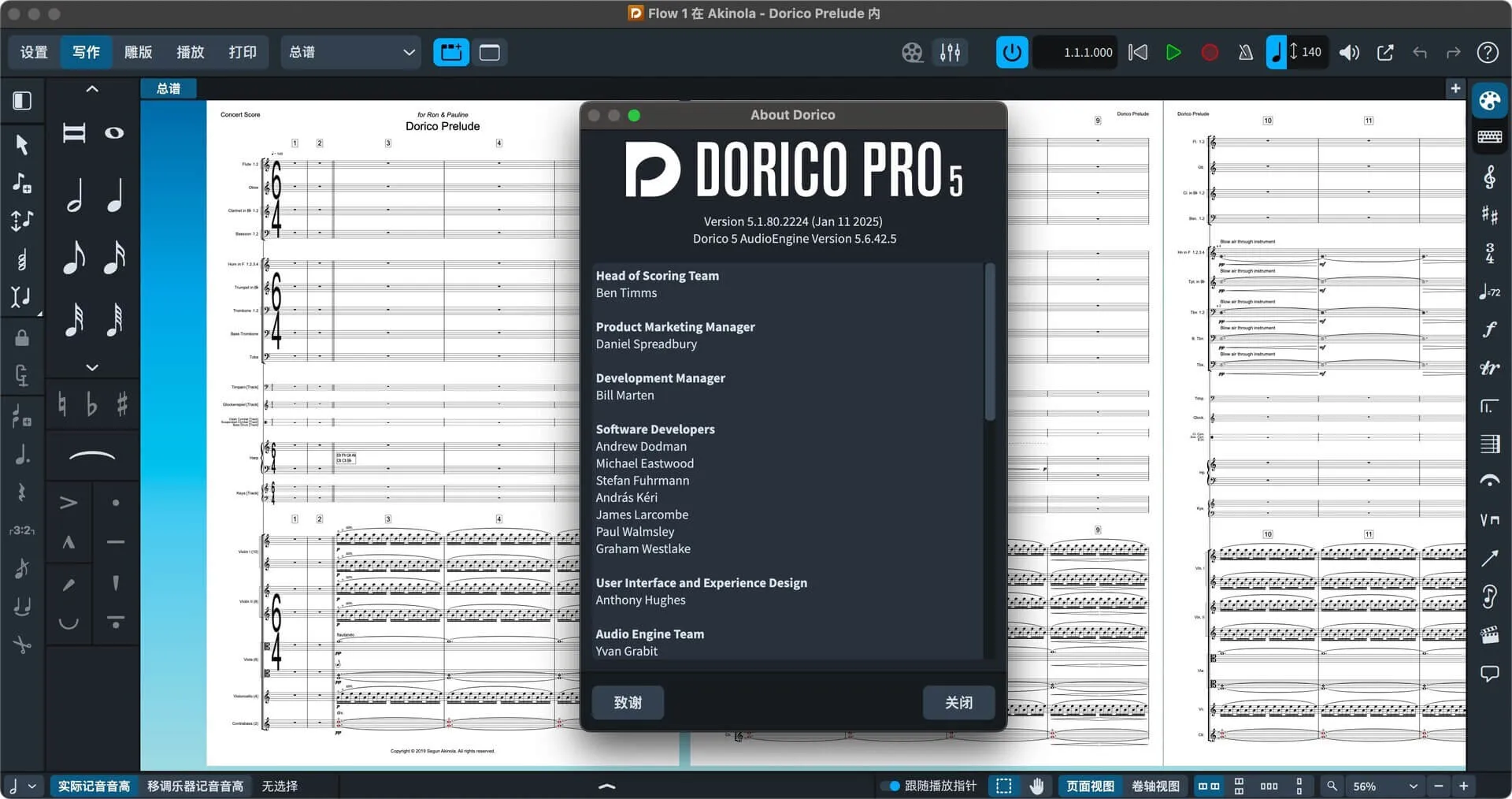Viewport: 1512px width, 799px height.
Task: Switch to 播放 (Play) mode
Action: [190, 52]
